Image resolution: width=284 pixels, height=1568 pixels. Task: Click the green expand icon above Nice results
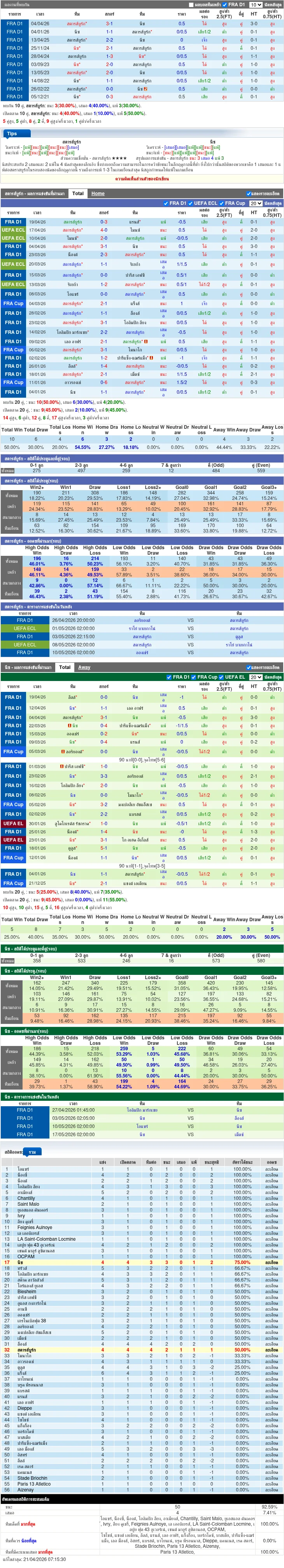(249, 667)
